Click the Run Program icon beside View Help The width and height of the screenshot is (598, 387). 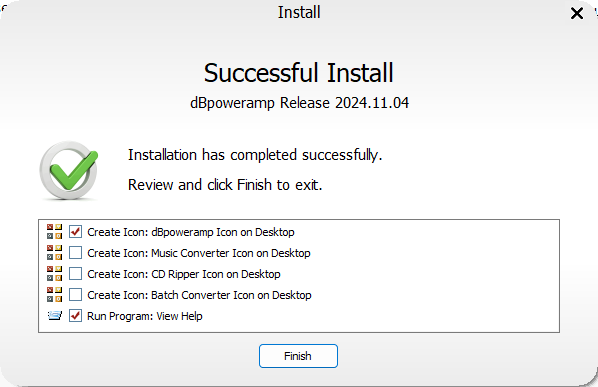[x=55, y=316]
